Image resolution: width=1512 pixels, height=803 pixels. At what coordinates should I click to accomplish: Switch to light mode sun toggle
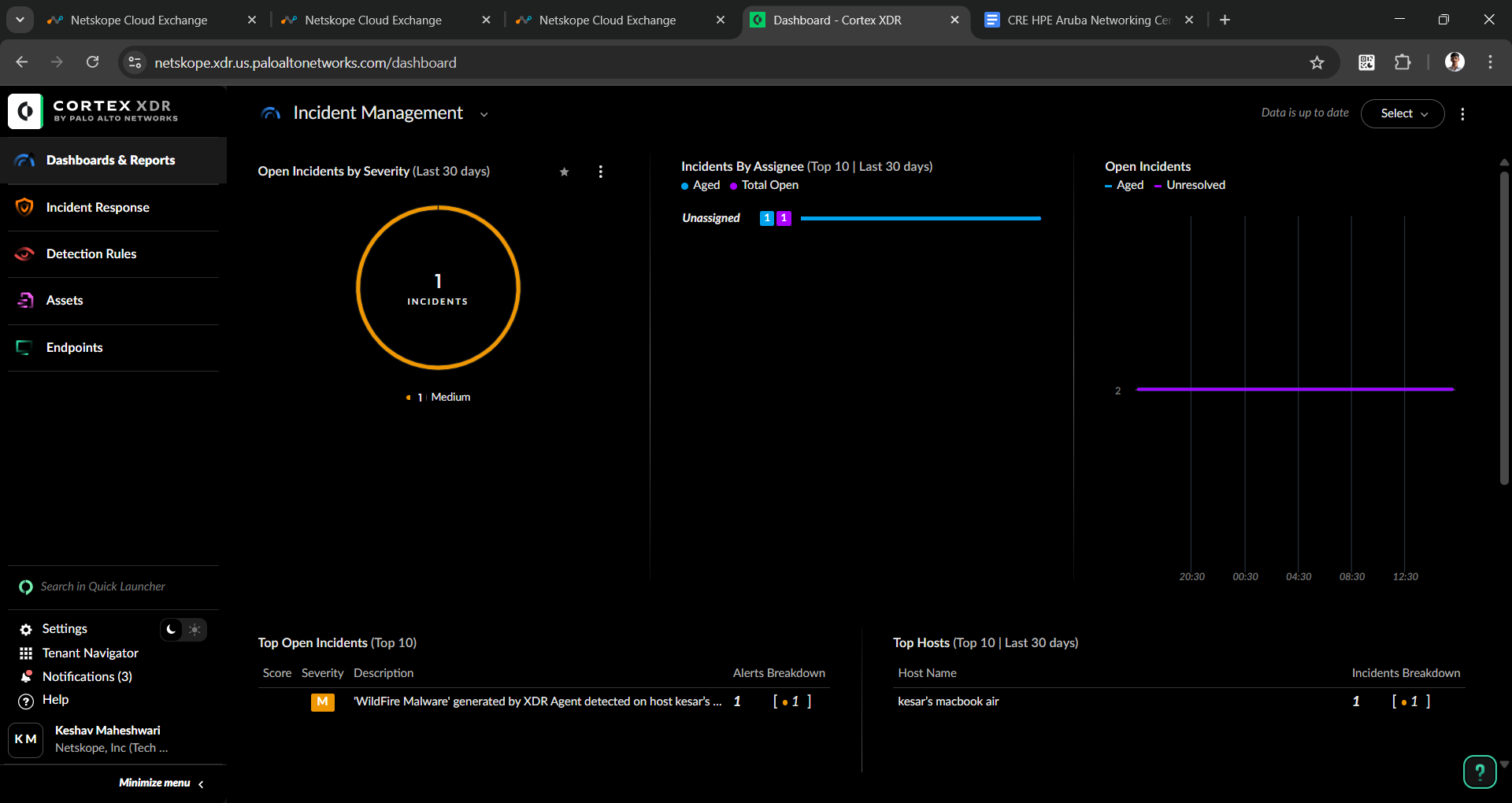pyautogui.click(x=195, y=630)
